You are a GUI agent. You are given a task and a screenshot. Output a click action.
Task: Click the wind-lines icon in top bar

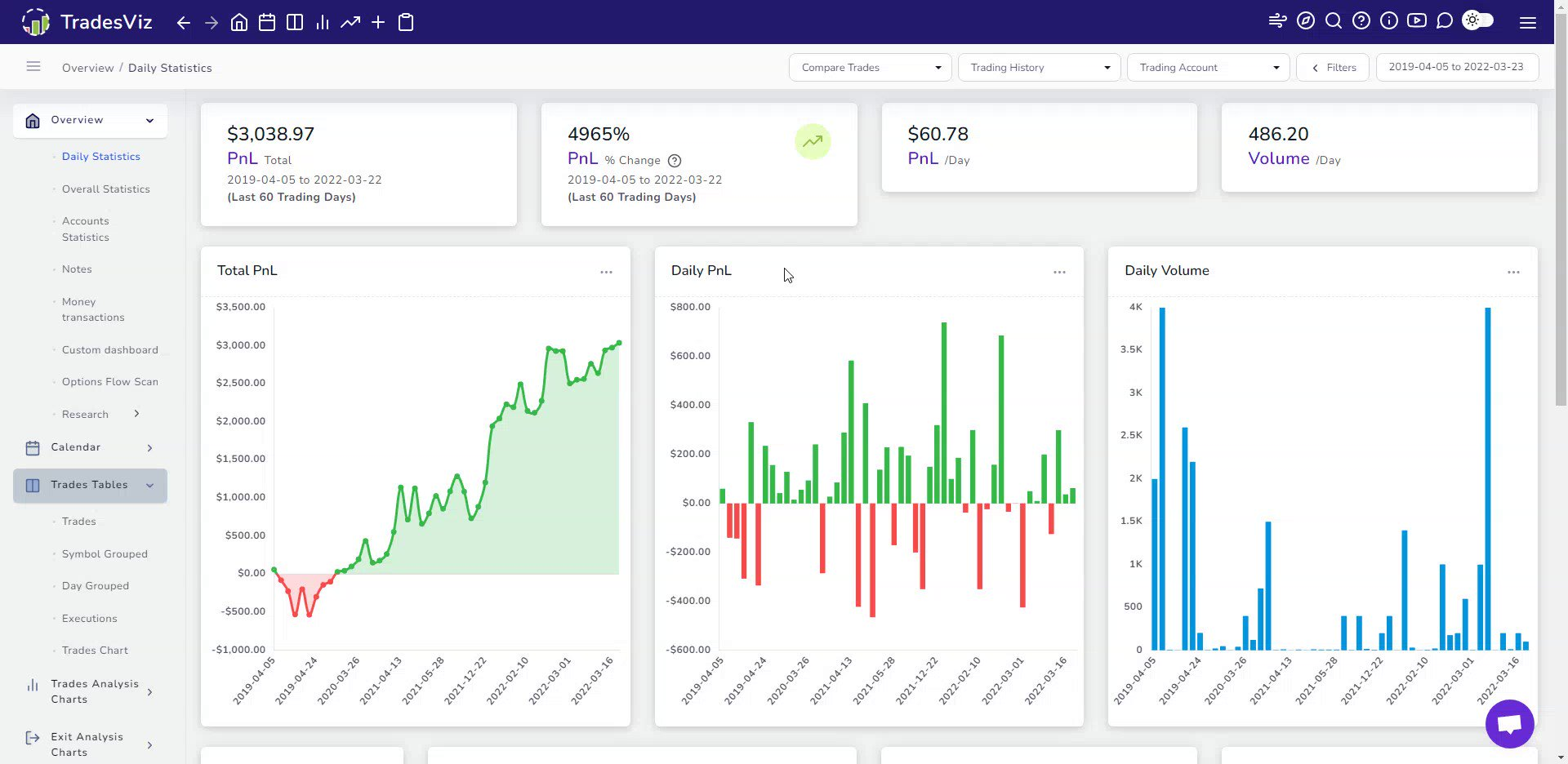pyautogui.click(x=1278, y=21)
